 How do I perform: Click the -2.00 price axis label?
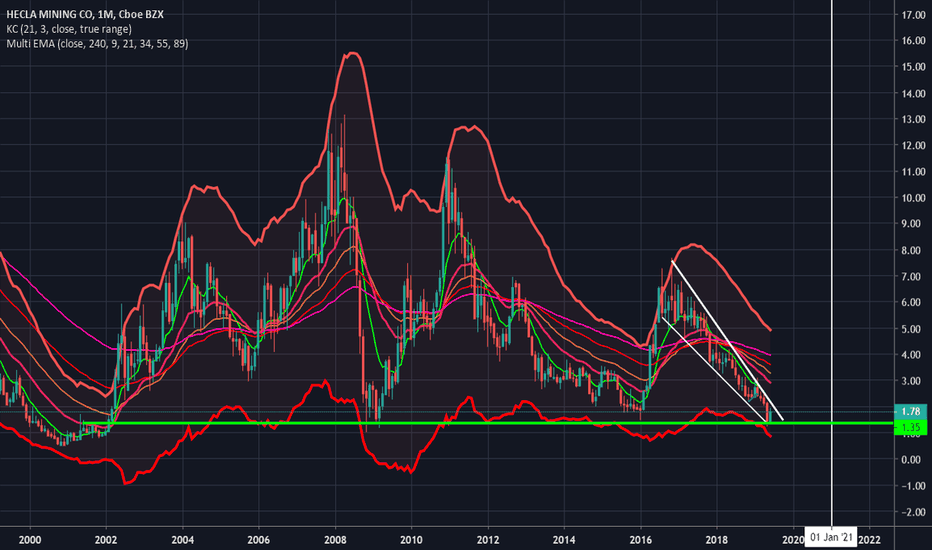coord(913,512)
